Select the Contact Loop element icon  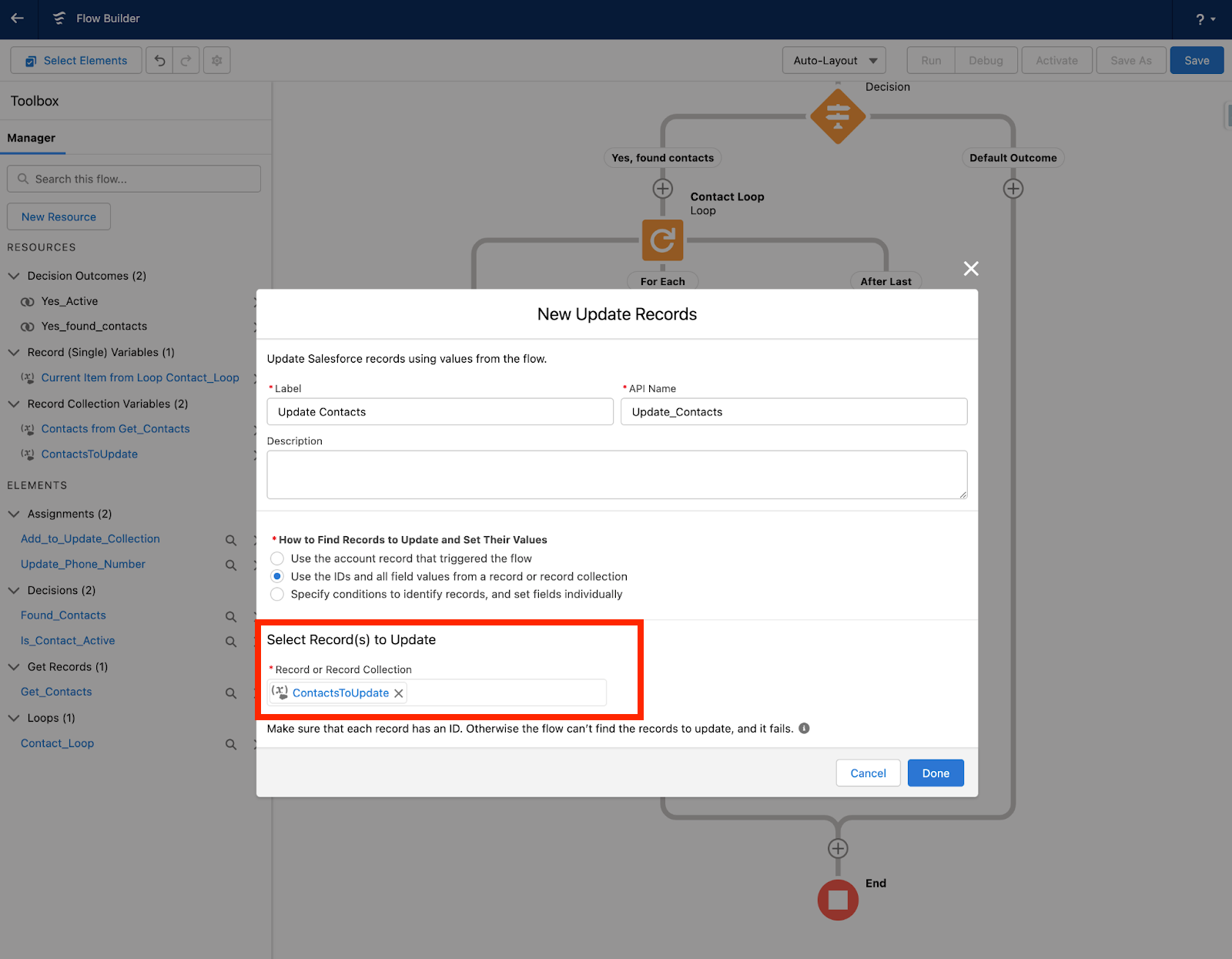pyautogui.click(x=662, y=240)
